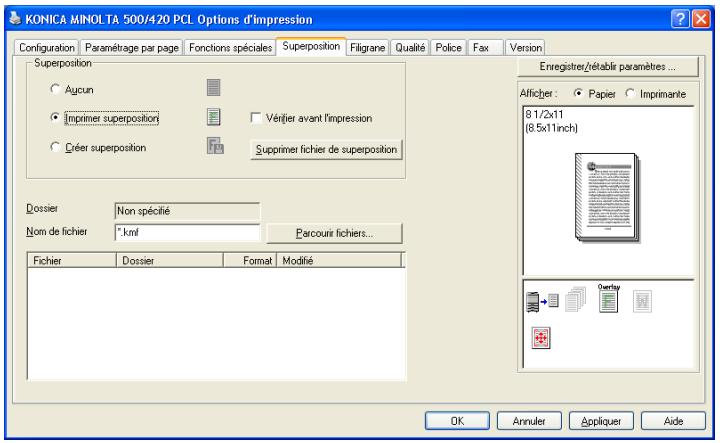Go to the Filigrane tab
The image size is (720, 443).
coord(367,48)
